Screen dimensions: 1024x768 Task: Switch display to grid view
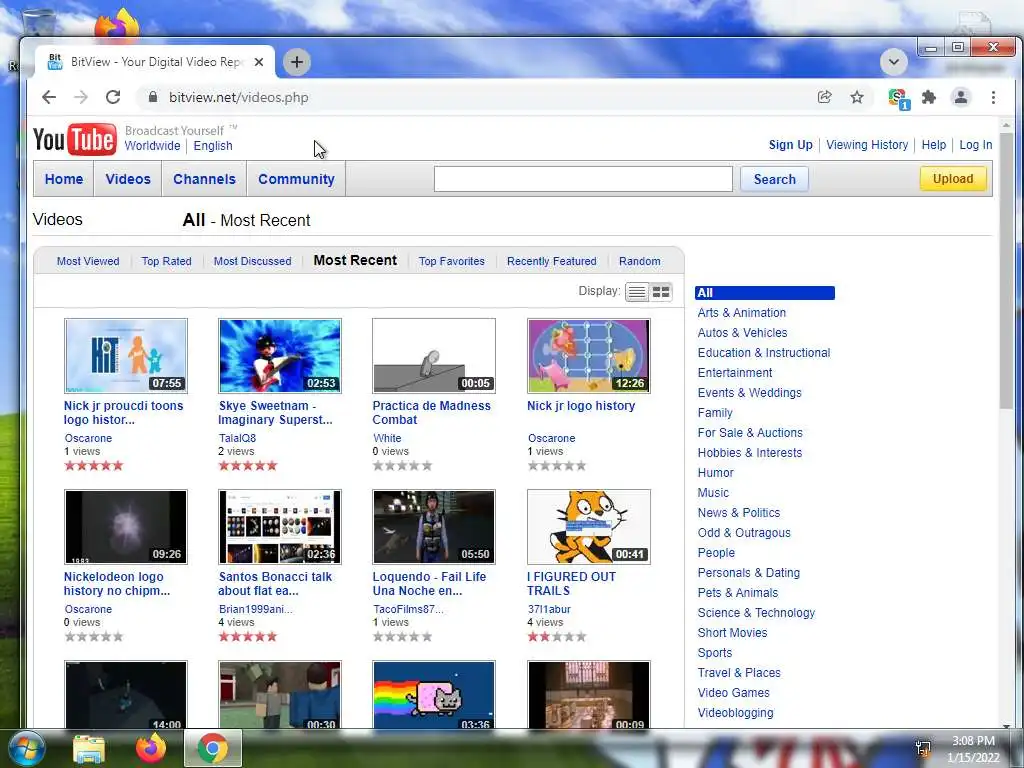[661, 292]
